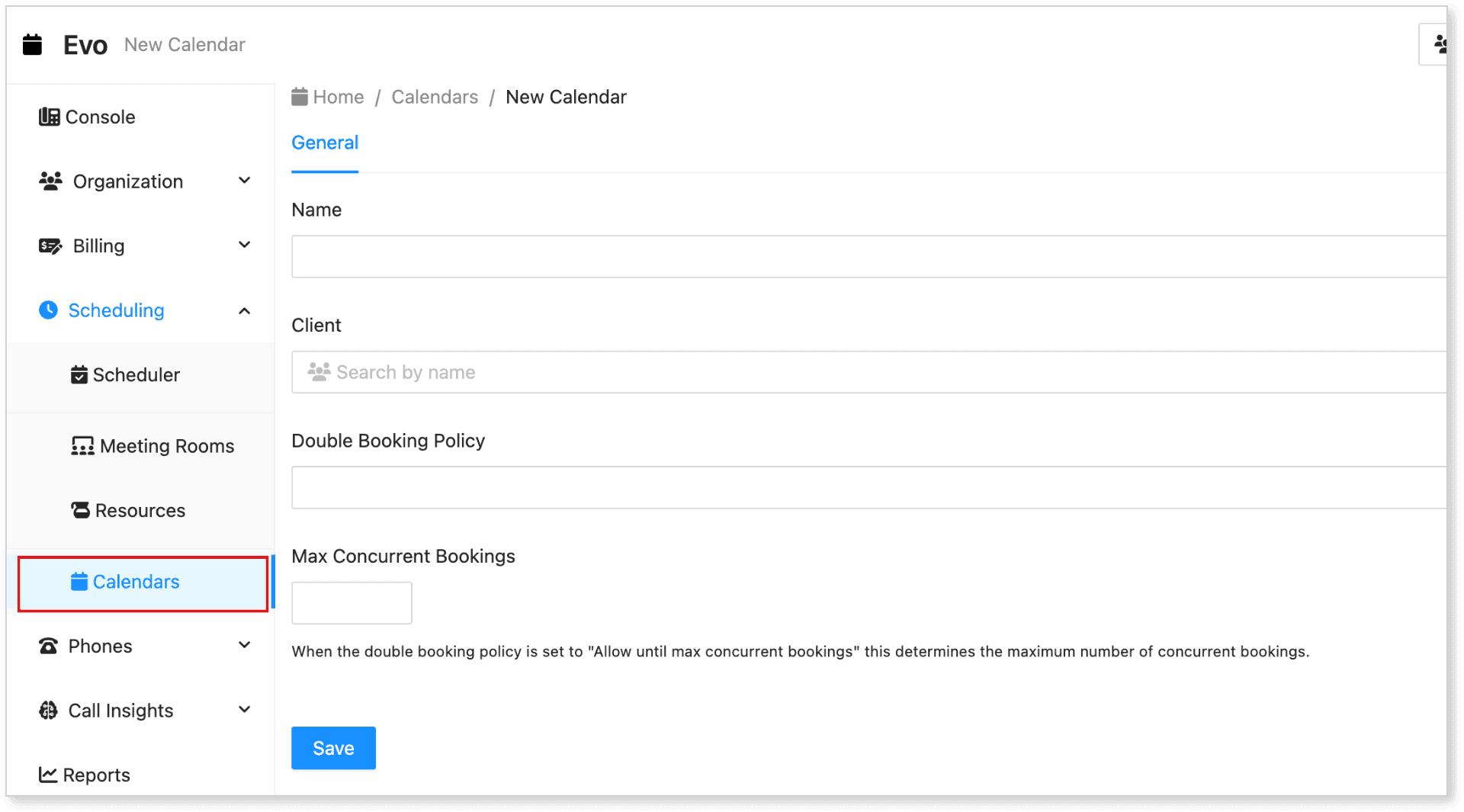
Task: Click the Evo calendar logo icon
Action: [x=32, y=44]
